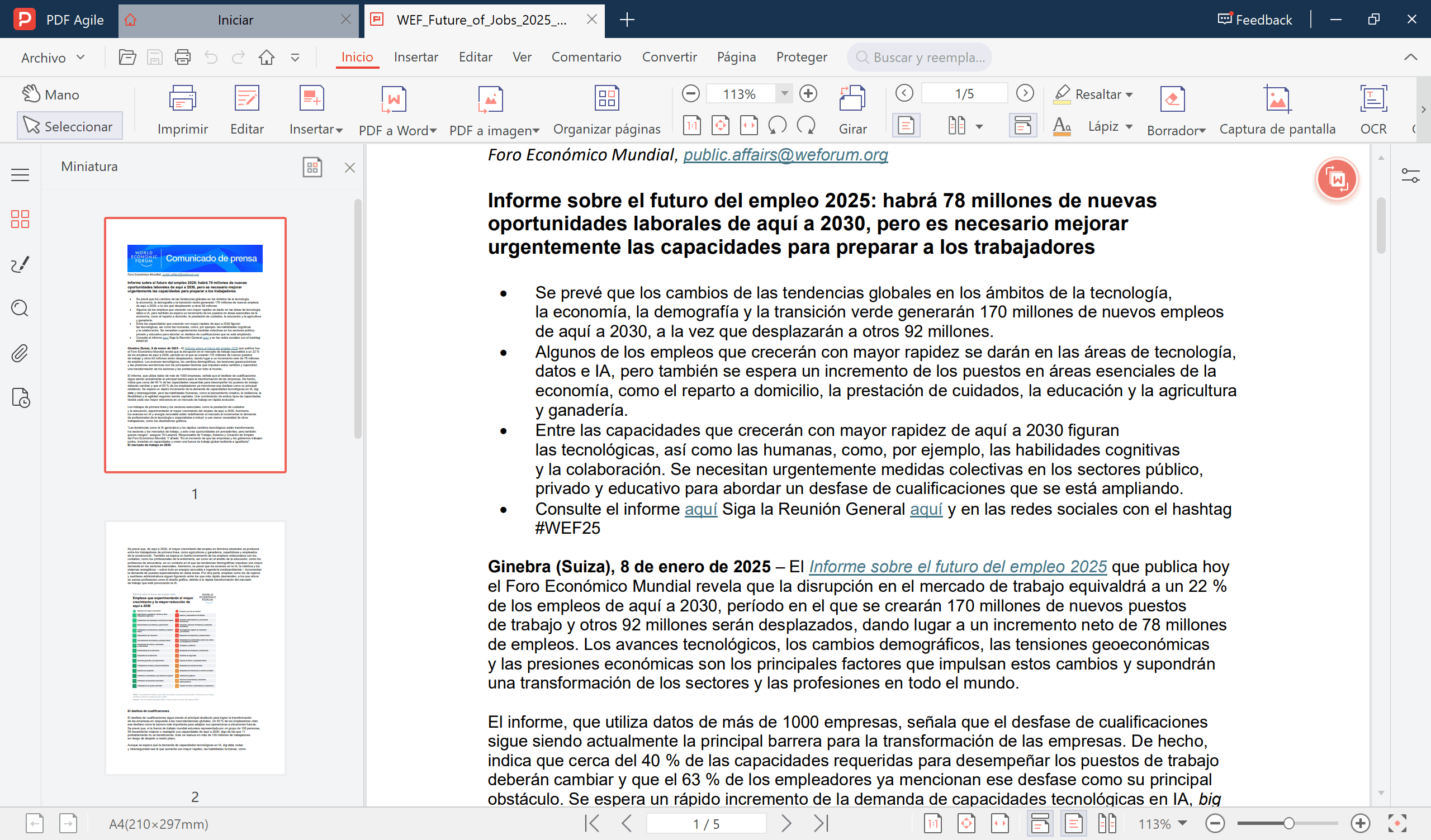This screenshot has height=840, width=1431.
Task: Click the text format Aa icon
Action: tap(1062, 126)
